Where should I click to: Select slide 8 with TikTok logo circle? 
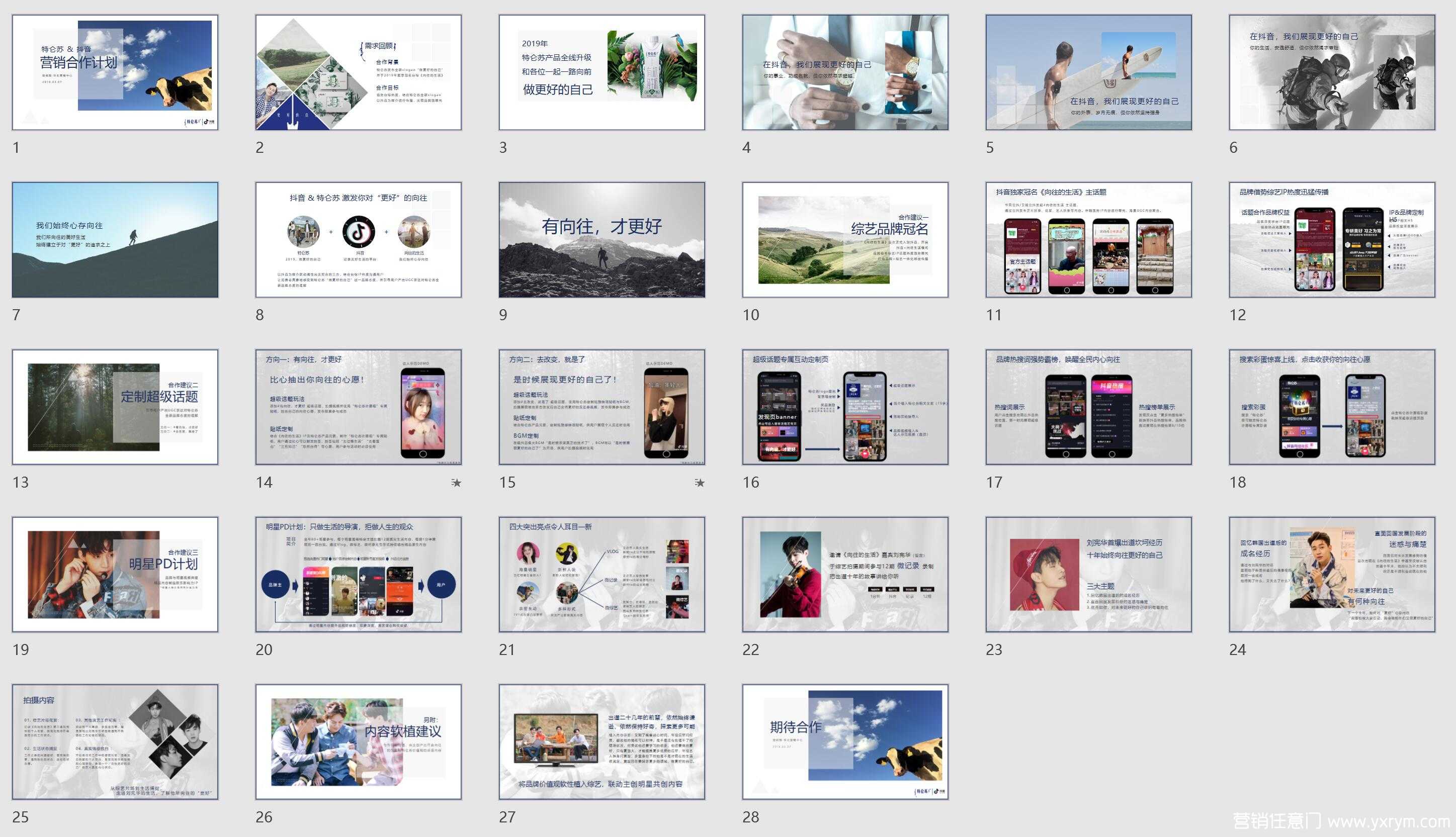coord(358,240)
